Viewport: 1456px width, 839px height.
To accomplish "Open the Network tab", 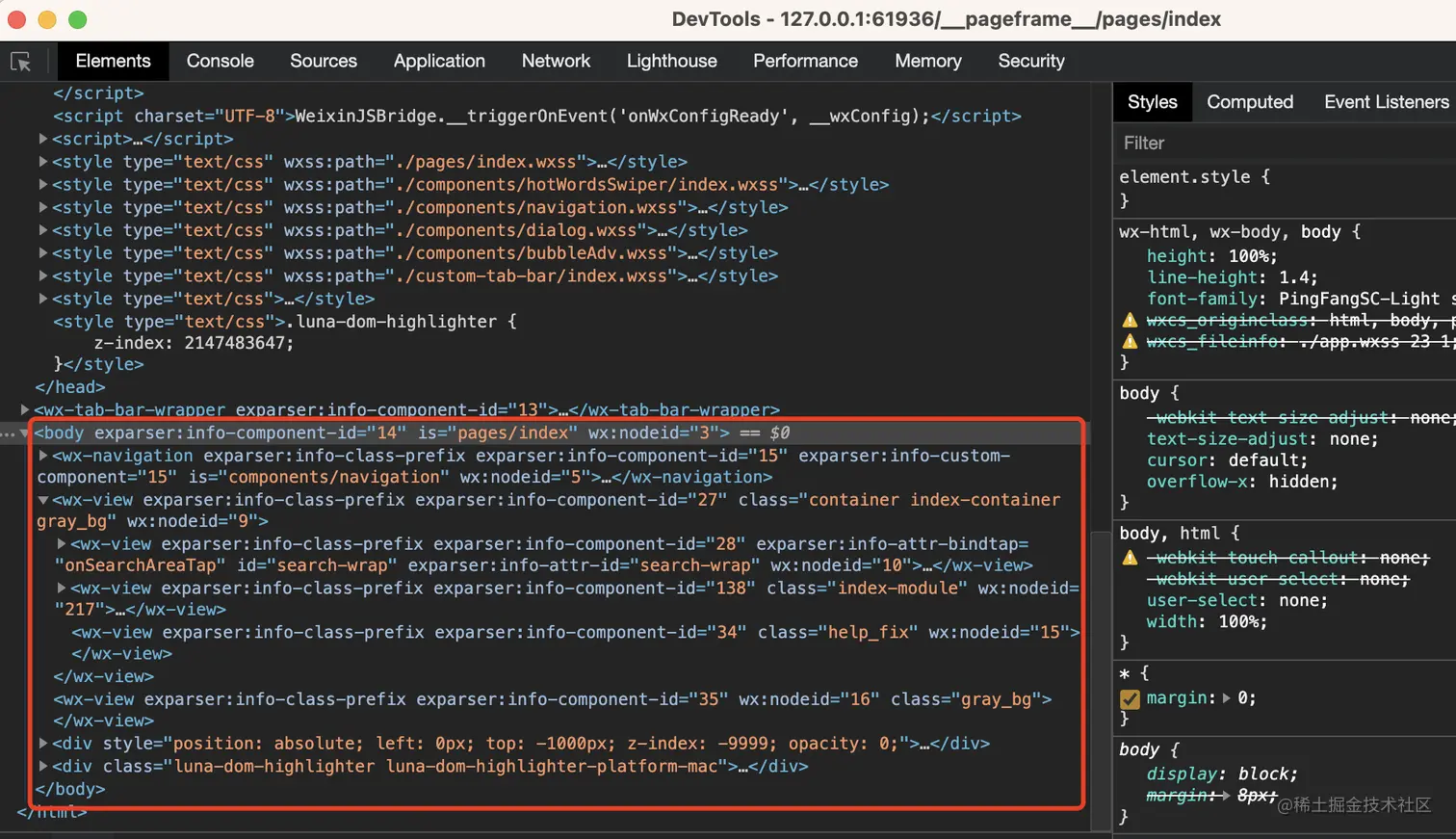I will coord(556,62).
